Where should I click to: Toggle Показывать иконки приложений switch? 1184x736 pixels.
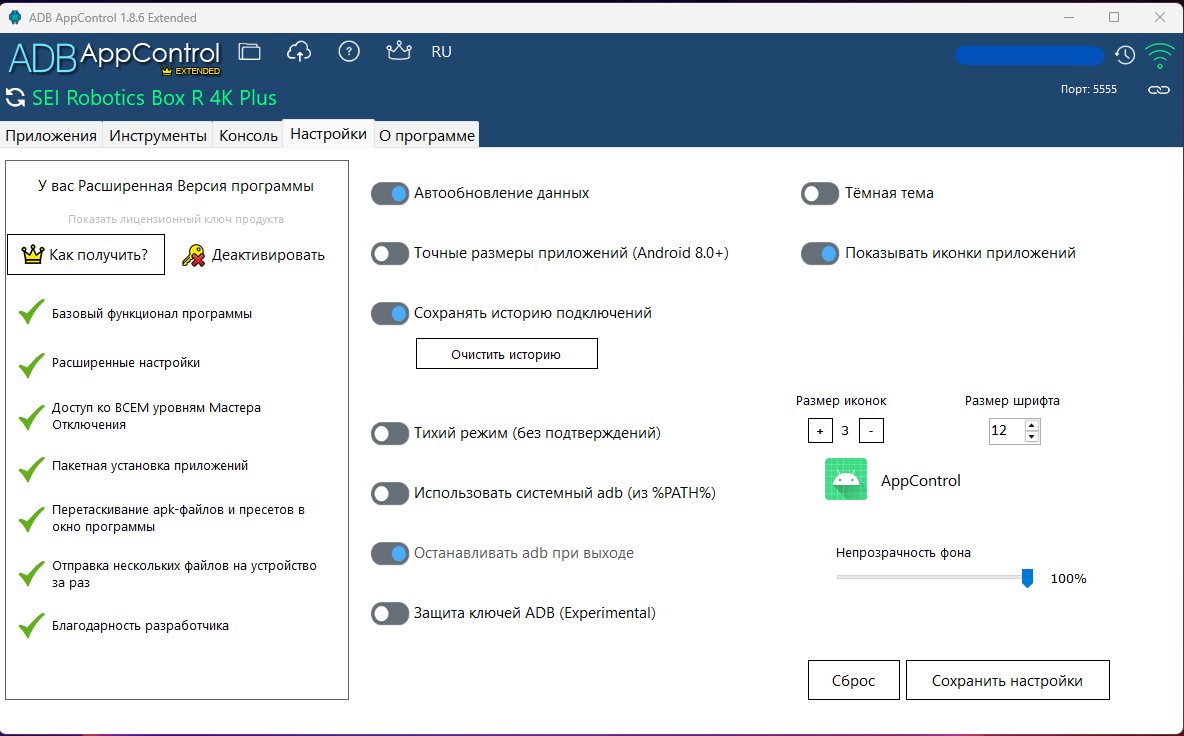coord(820,254)
